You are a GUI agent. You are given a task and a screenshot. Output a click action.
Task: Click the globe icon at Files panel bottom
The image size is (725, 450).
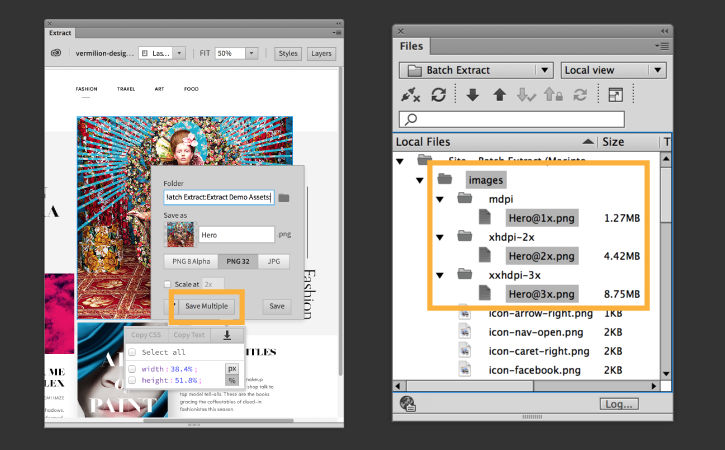click(x=408, y=404)
